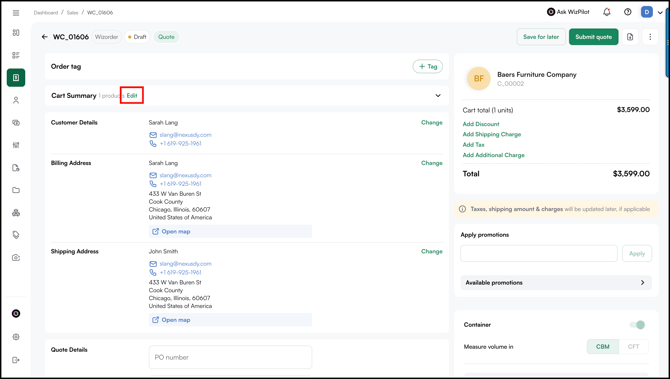
Task: Click phone icon under Shipping Address
Action: (x=153, y=272)
